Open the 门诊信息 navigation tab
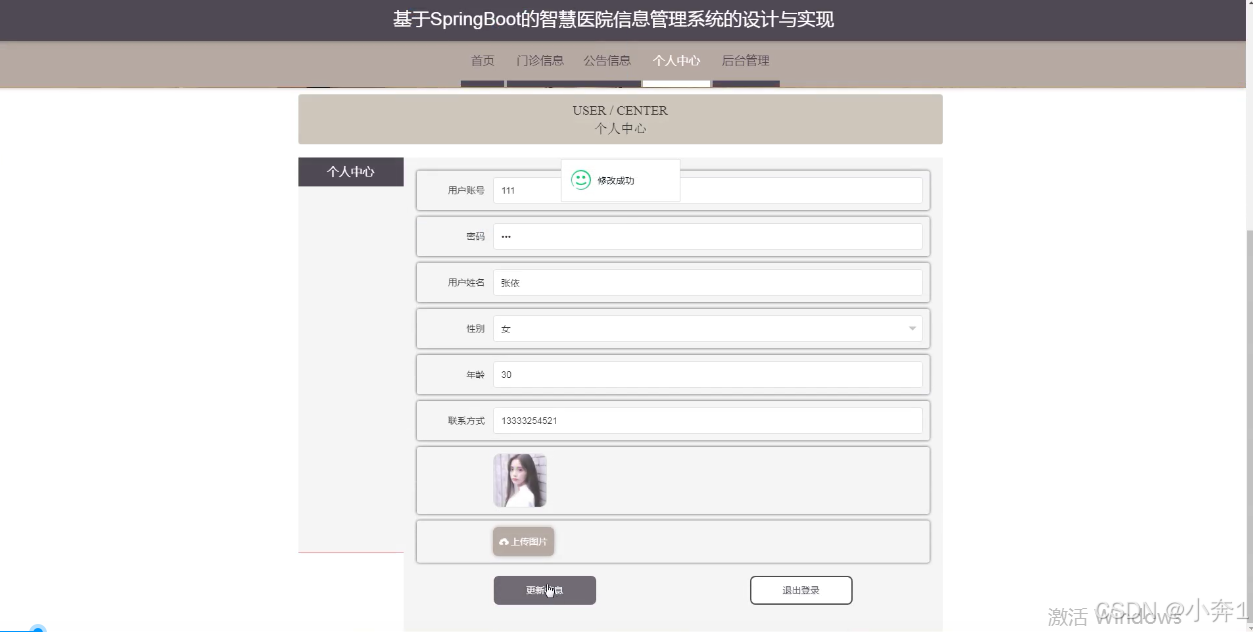This screenshot has height=632, width=1253. [541, 60]
